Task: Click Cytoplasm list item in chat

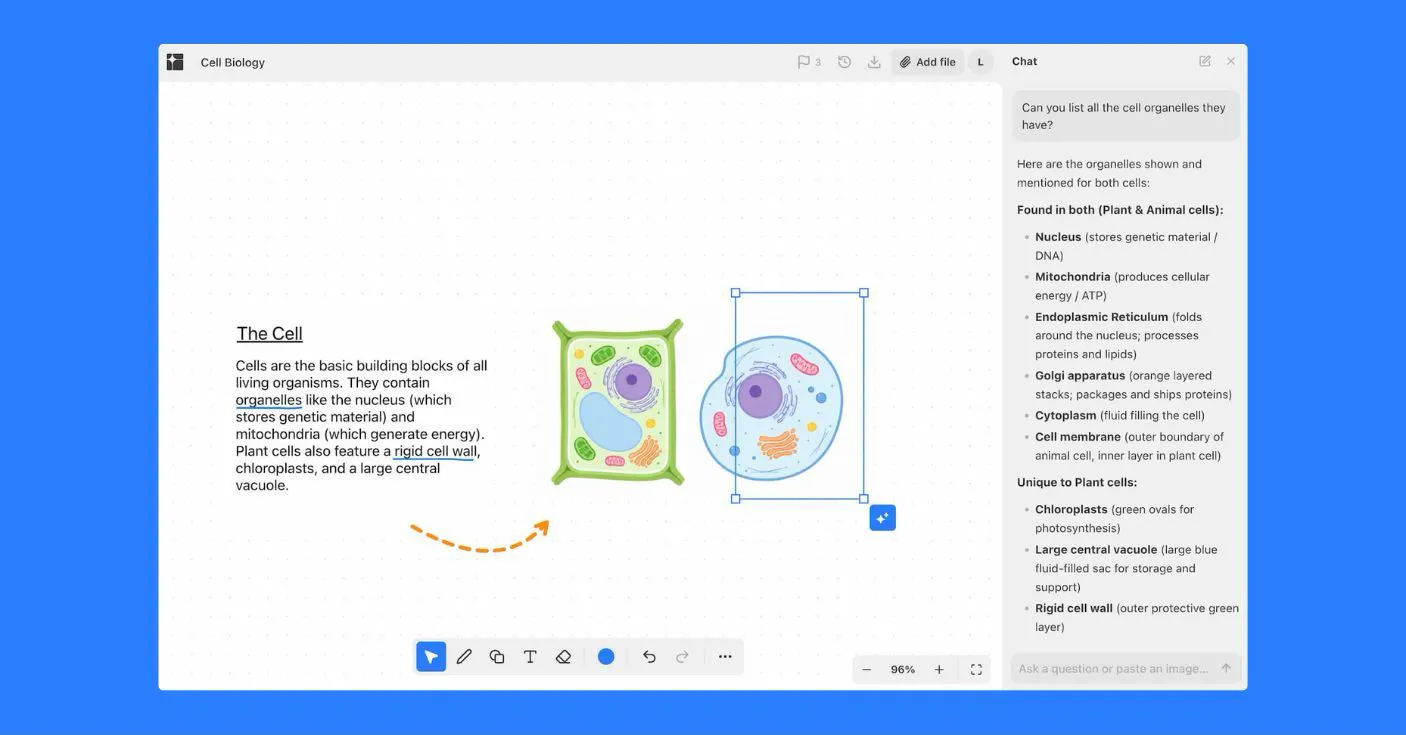Action: [1120, 415]
